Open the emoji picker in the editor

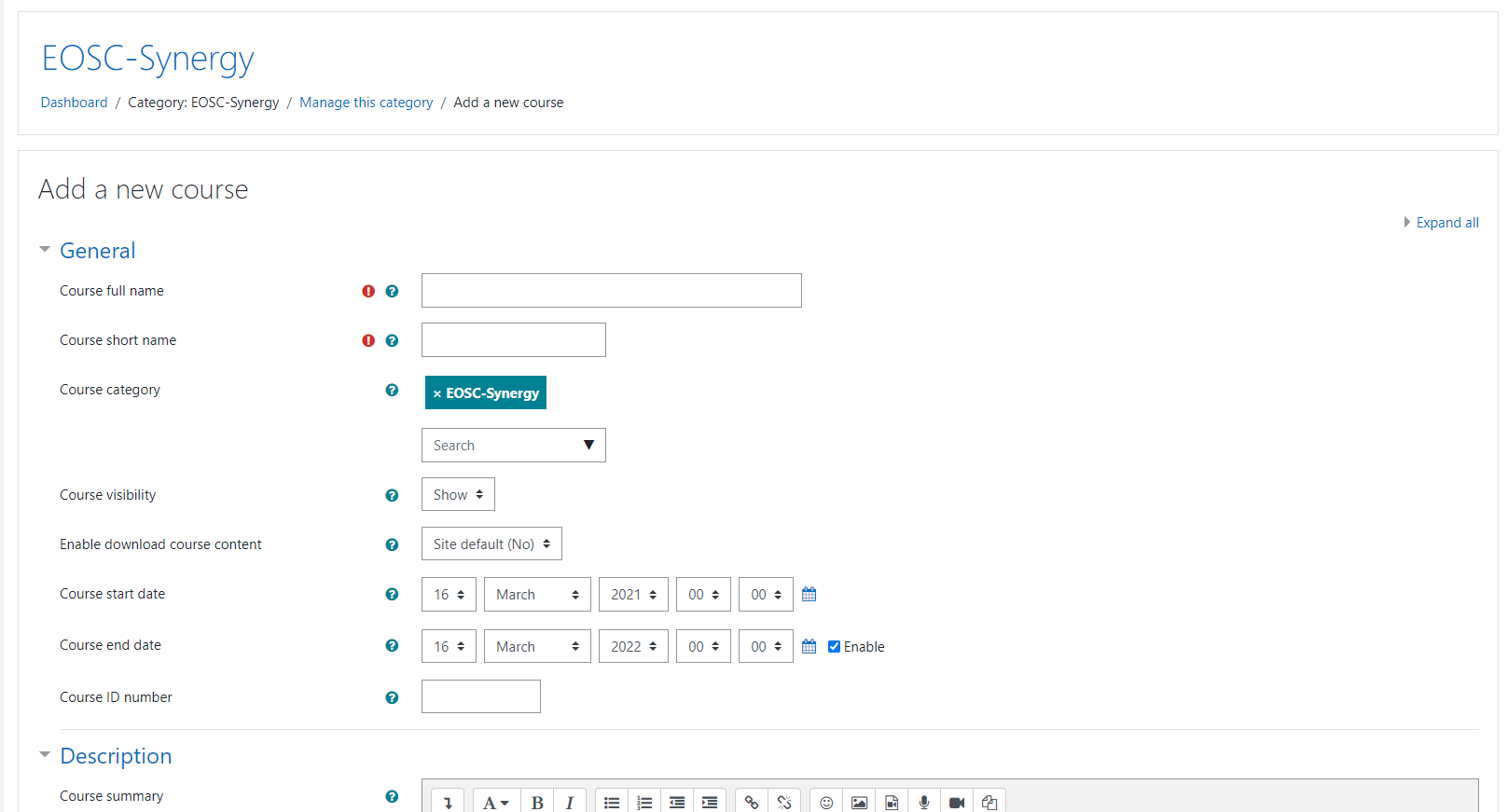click(x=826, y=802)
